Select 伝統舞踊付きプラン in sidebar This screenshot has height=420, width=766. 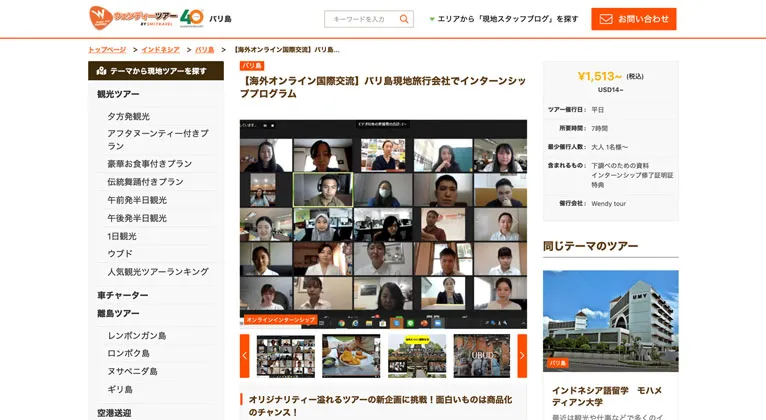tap(145, 182)
